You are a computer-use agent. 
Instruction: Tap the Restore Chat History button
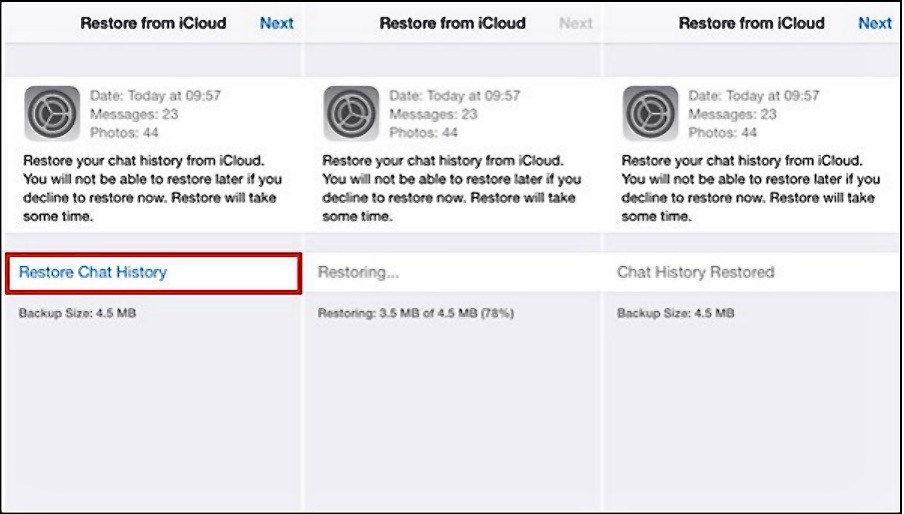93,272
